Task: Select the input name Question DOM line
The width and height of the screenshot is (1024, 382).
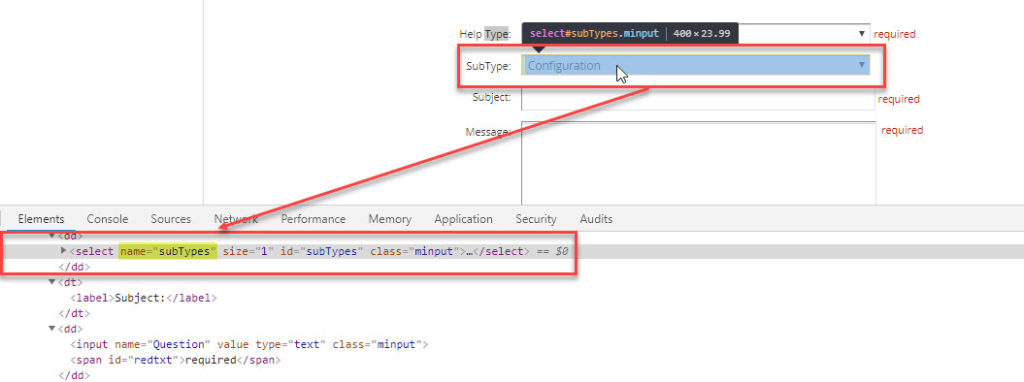Action: click(249, 344)
